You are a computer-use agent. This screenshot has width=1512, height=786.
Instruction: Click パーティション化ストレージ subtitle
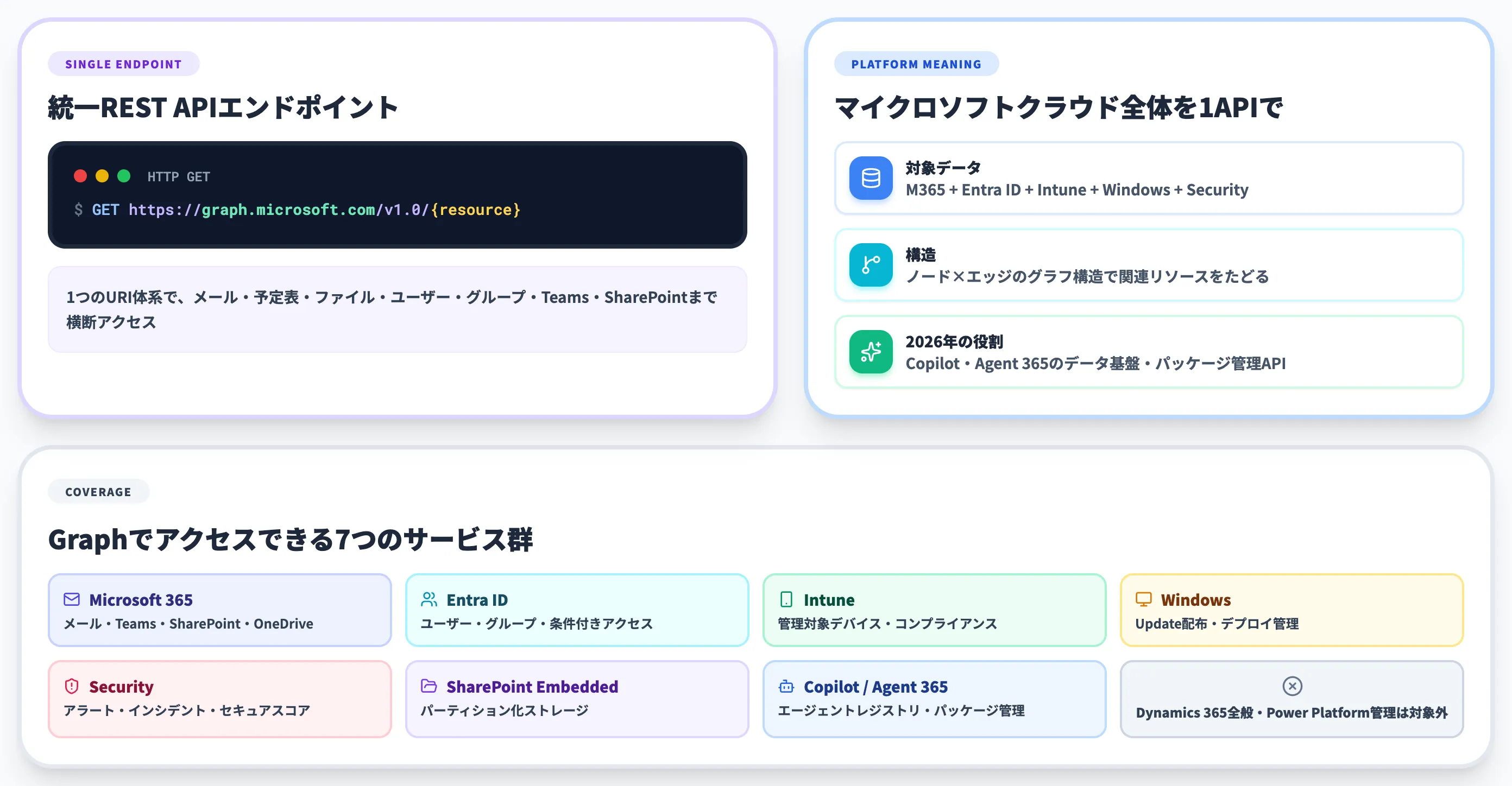coord(505,711)
